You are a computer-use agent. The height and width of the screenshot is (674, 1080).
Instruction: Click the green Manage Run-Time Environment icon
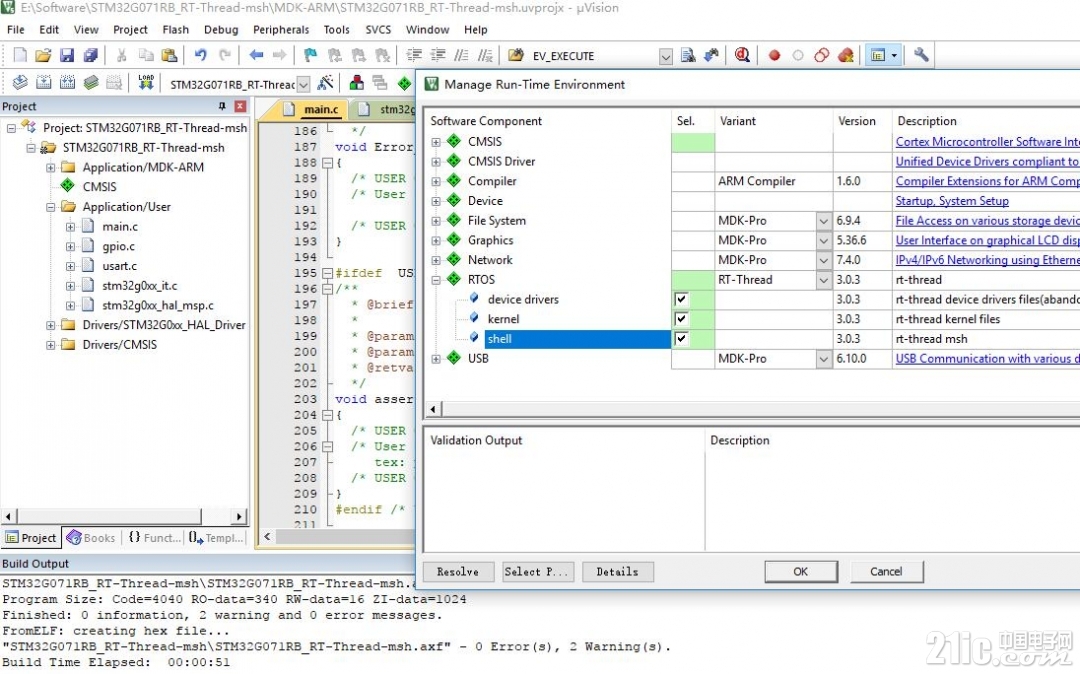click(404, 83)
